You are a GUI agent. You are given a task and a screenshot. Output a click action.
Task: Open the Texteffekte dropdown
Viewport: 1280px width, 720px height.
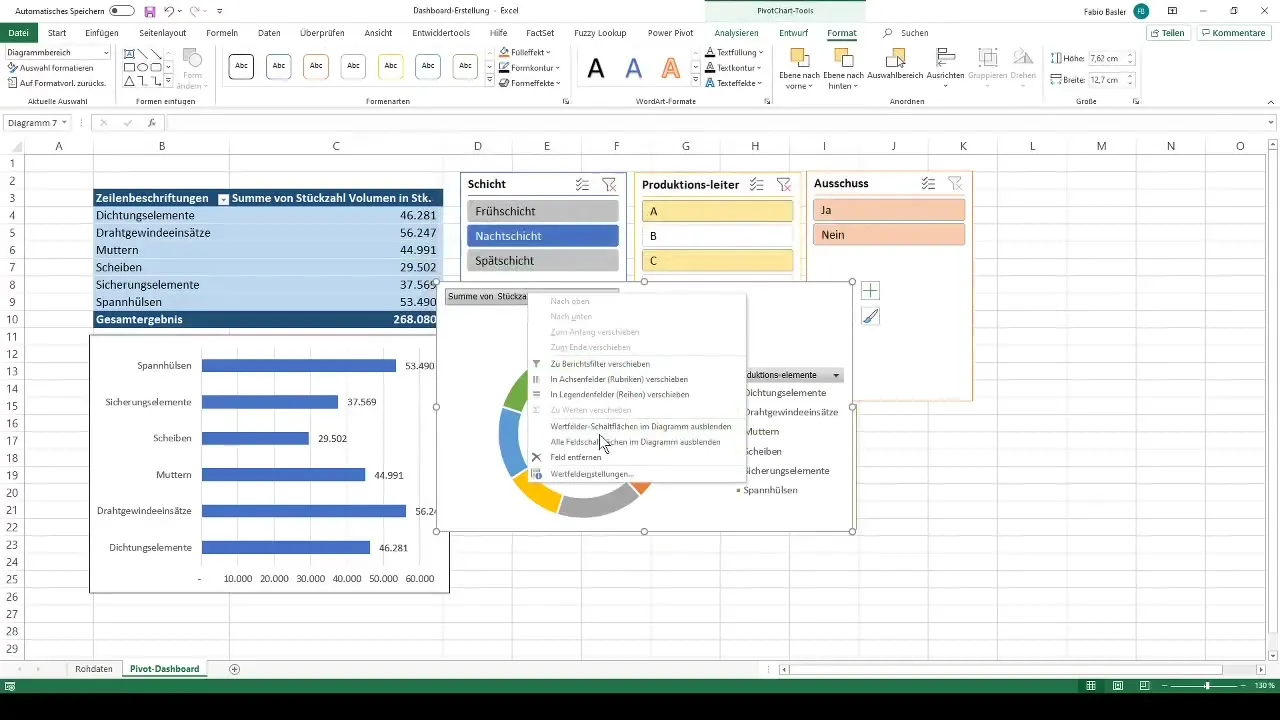[x=733, y=83]
